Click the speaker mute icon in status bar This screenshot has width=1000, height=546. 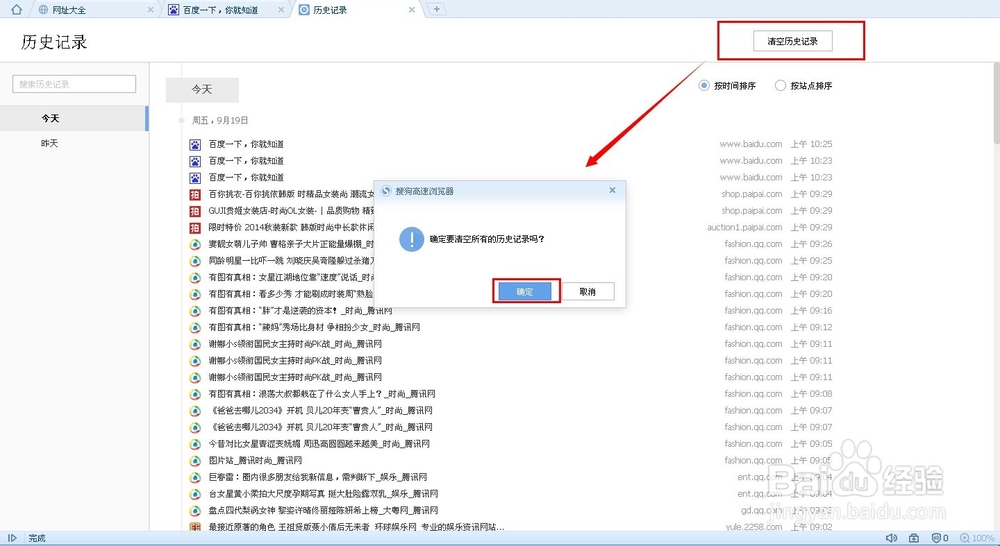pyautogui.click(x=892, y=538)
